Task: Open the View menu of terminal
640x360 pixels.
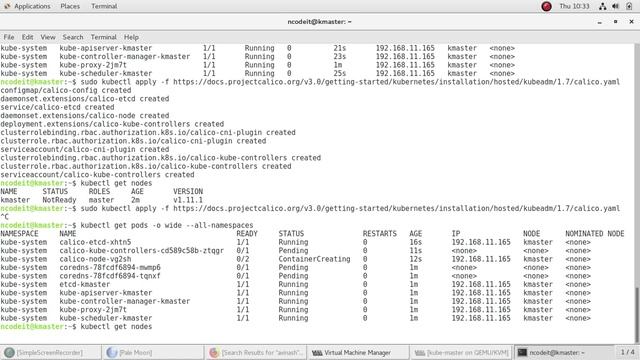Action: pyautogui.click(x=48, y=37)
